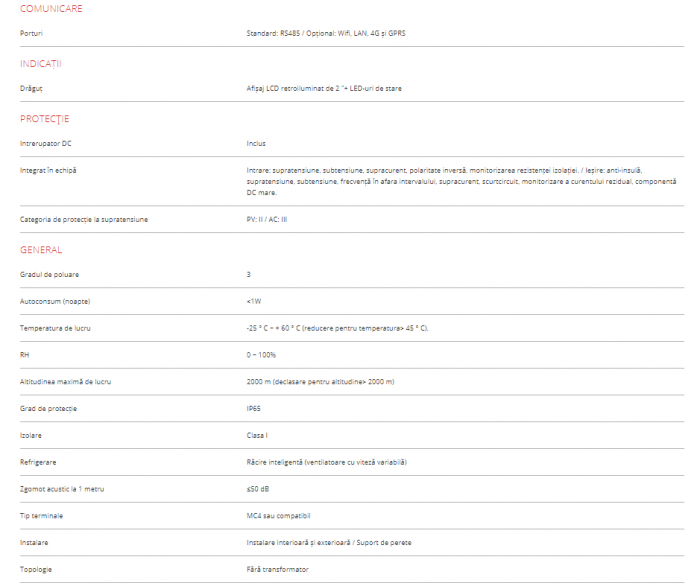Select the Gradul de poluare label

click(x=49, y=273)
